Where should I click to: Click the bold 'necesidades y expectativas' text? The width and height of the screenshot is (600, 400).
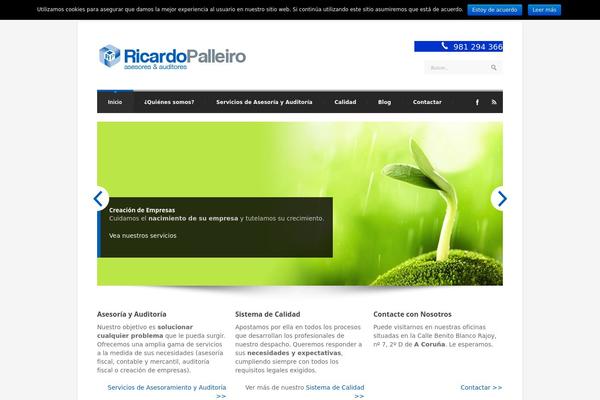click(x=294, y=353)
